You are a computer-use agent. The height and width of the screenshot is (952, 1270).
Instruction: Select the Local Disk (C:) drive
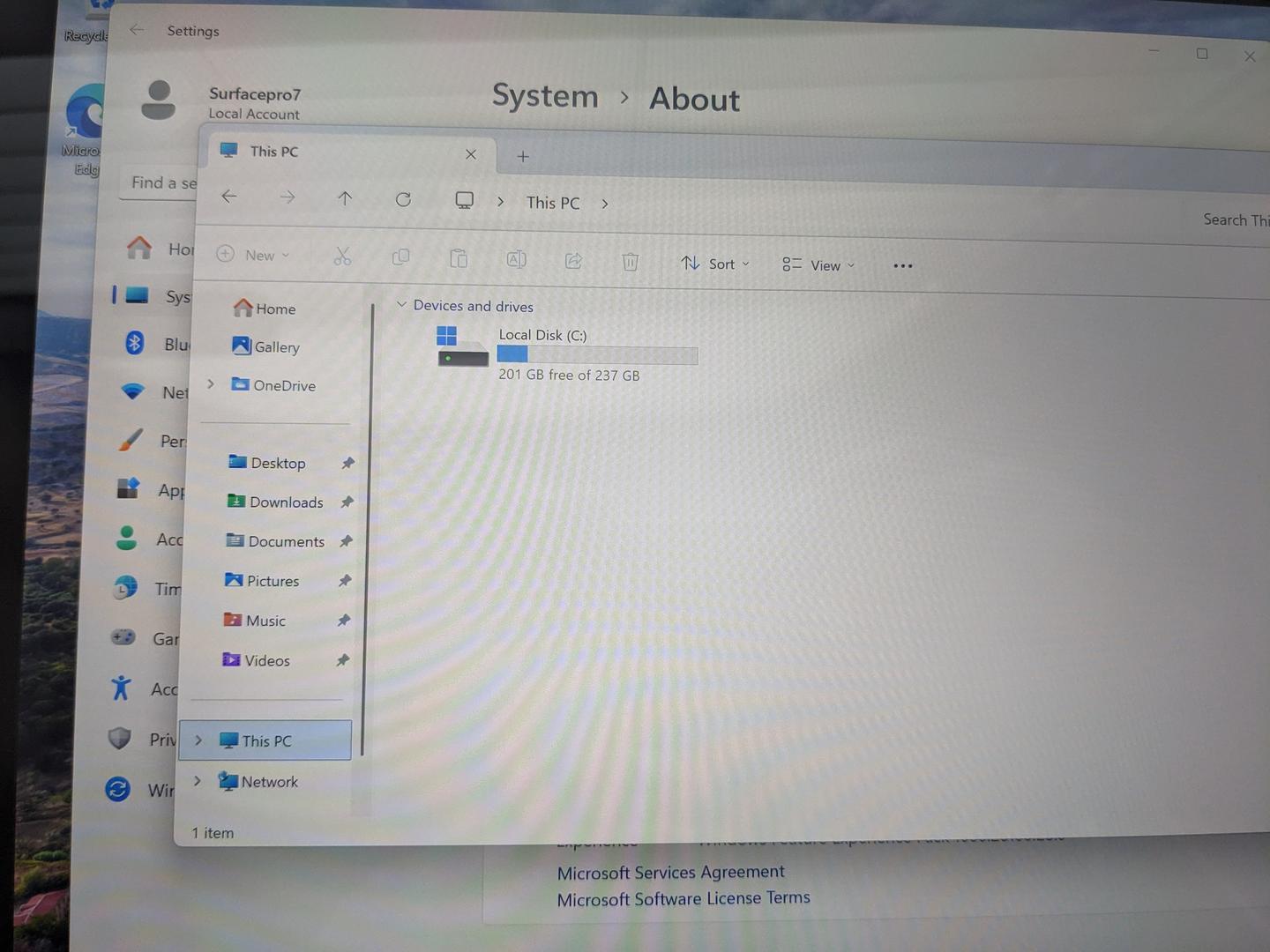click(x=542, y=336)
